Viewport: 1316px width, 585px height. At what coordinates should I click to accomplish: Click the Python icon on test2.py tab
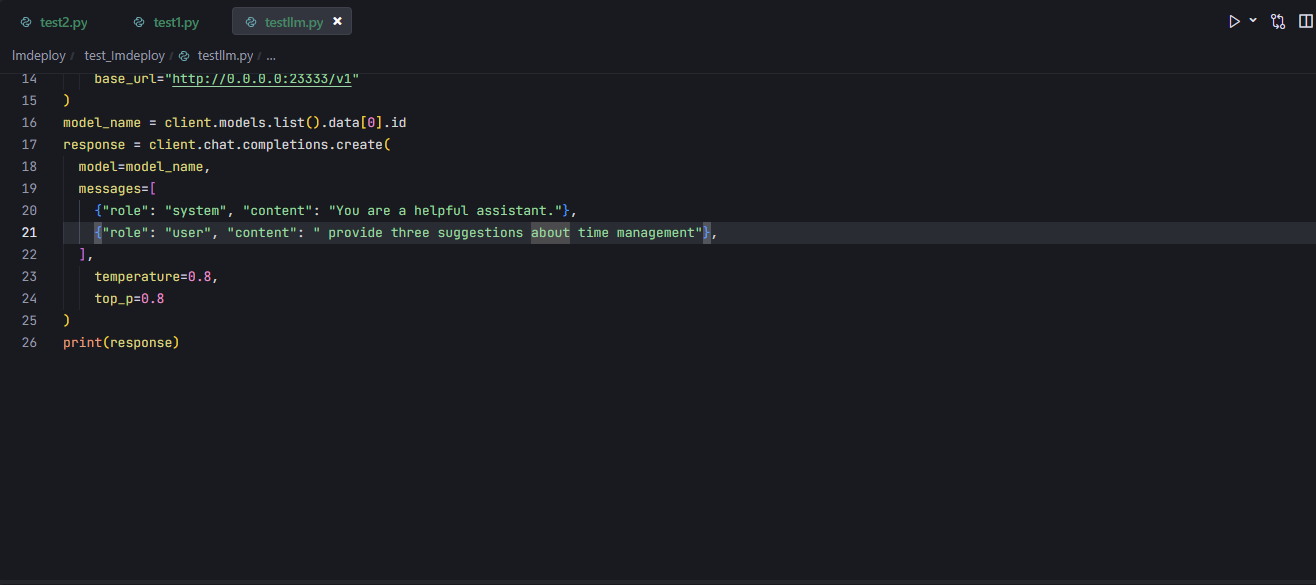coord(26,22)
